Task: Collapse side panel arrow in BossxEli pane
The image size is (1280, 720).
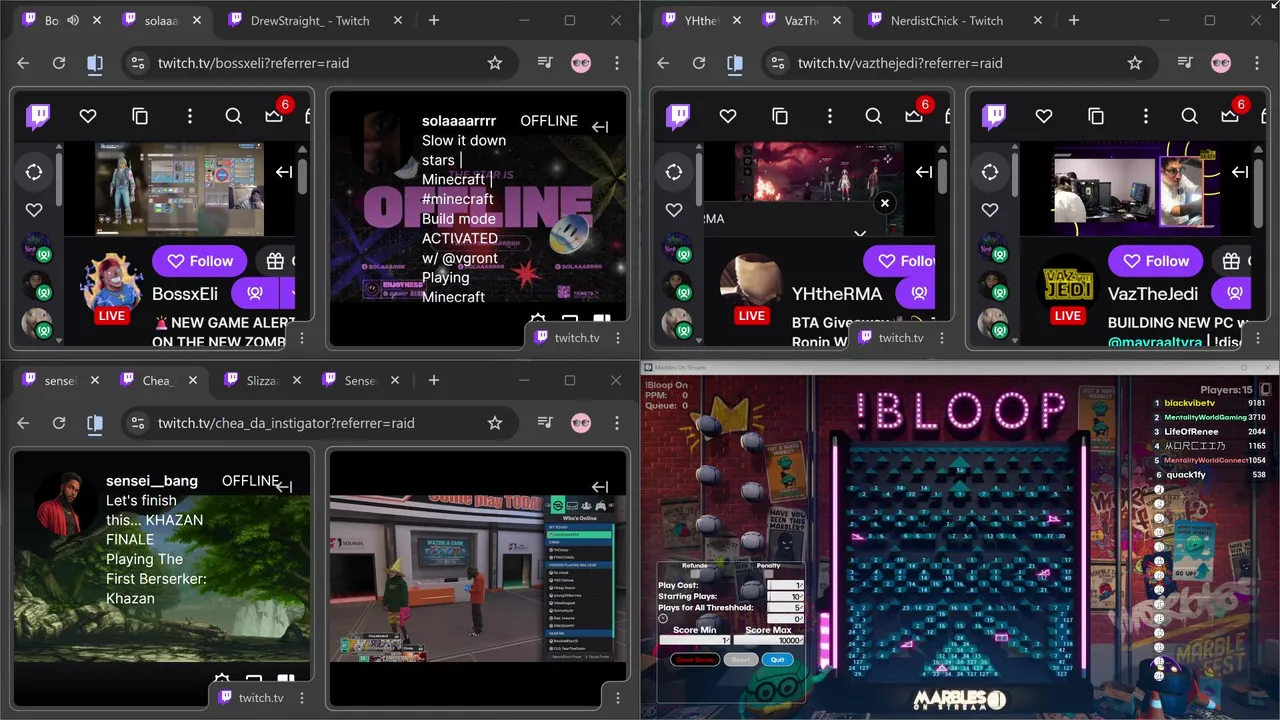Action: click(284, 172)
